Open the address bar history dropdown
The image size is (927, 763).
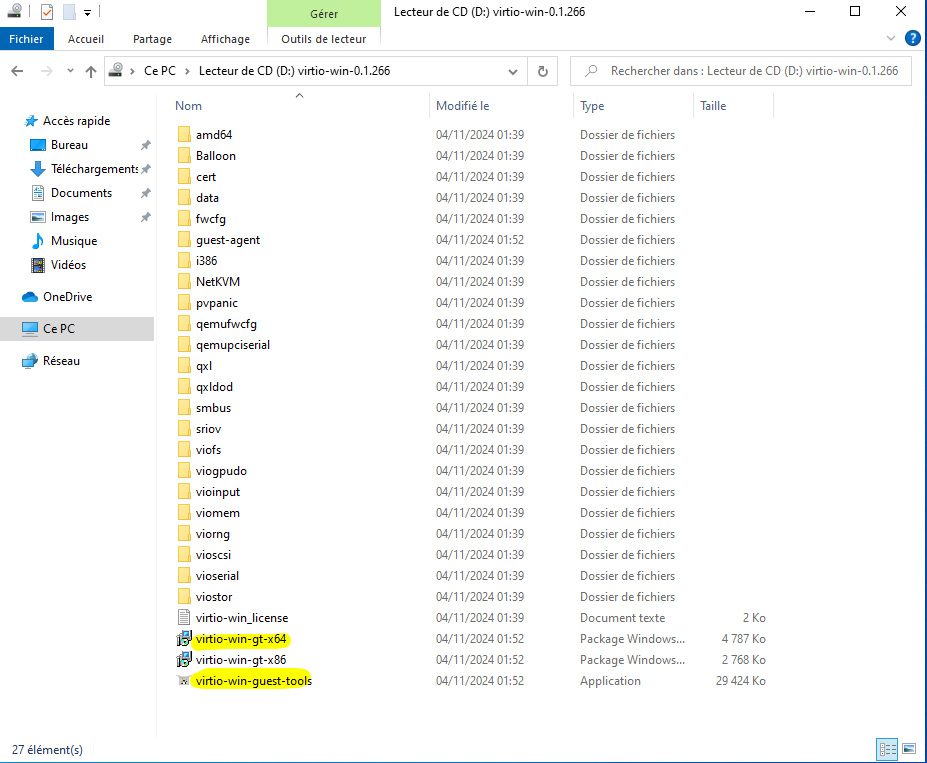(x=513, y=71)
